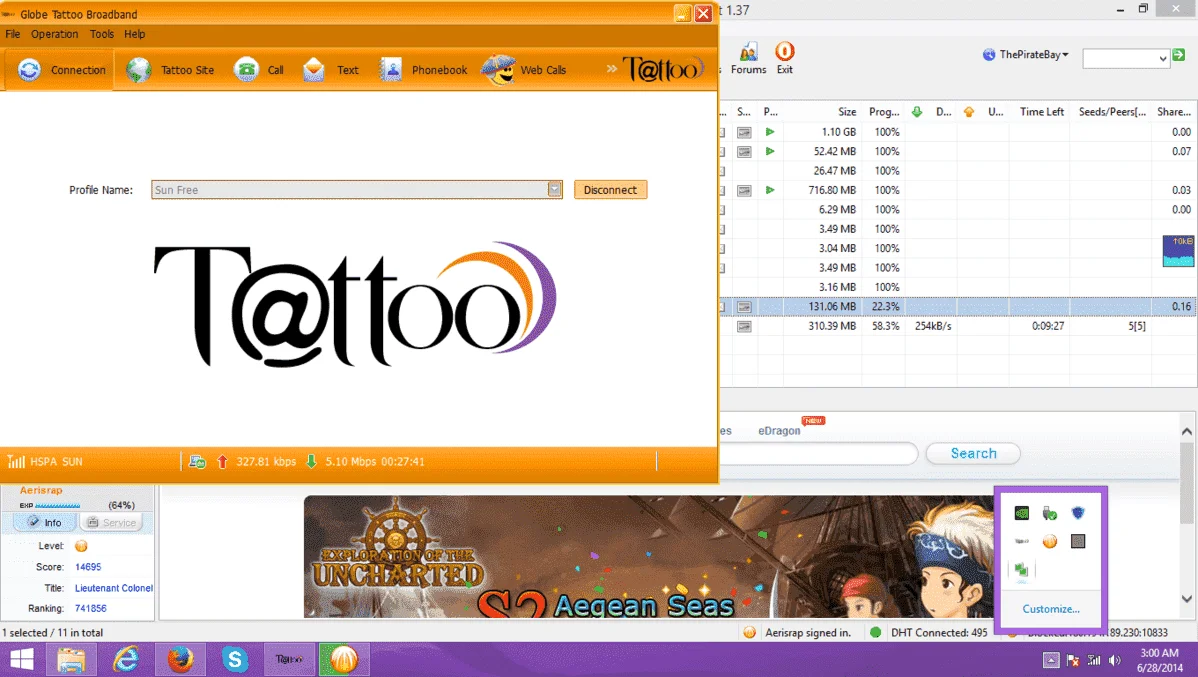The width and height of the screenshot is (1198, 677).
Task: Click Safely Remove Hardware tray icon
Action: tap(1050, 513)
